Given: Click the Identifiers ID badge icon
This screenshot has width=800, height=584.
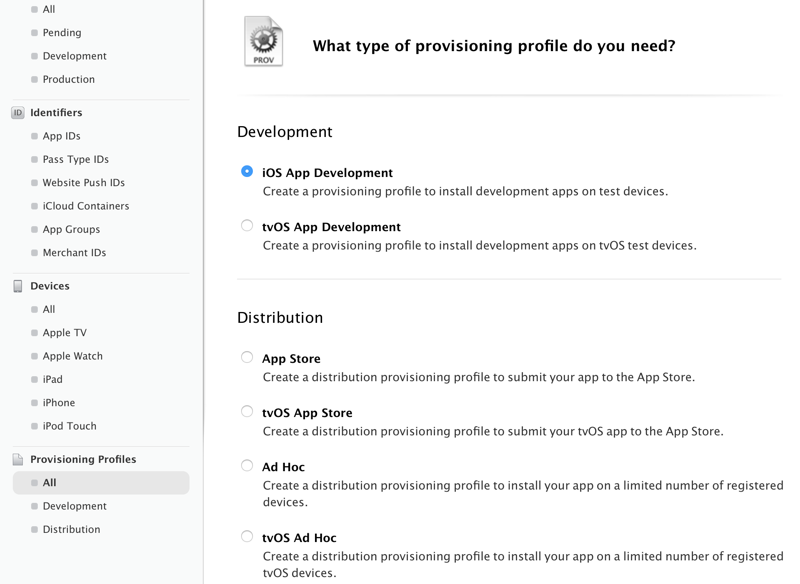Looking at the screenshot, I should 18,113.
